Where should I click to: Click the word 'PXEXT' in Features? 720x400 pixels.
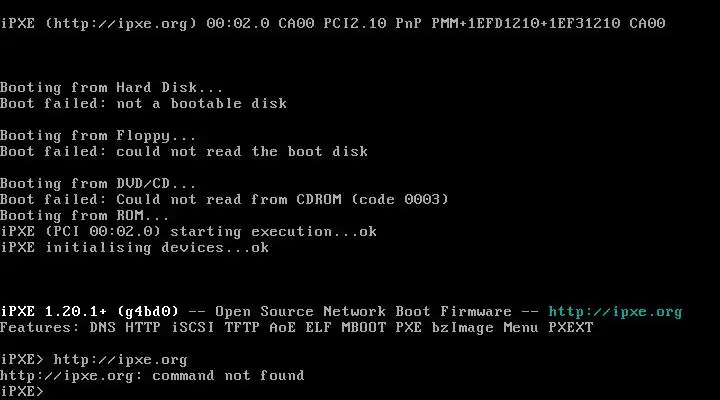tap(571, 327)
